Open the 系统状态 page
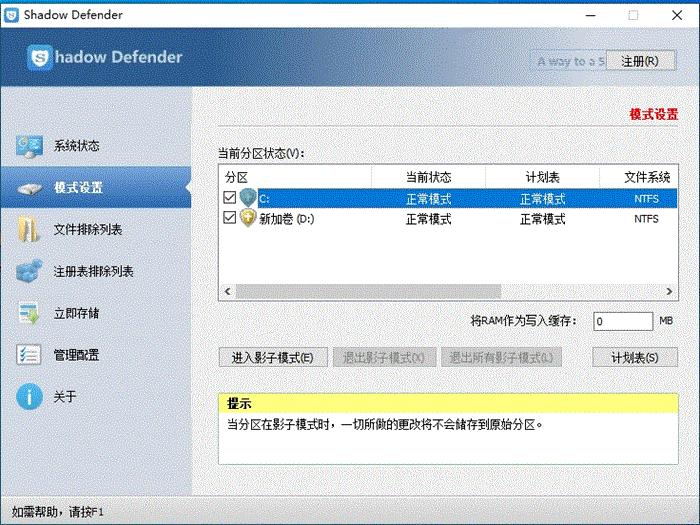This screenshot has height=525, width=700. tap(96, 146)
